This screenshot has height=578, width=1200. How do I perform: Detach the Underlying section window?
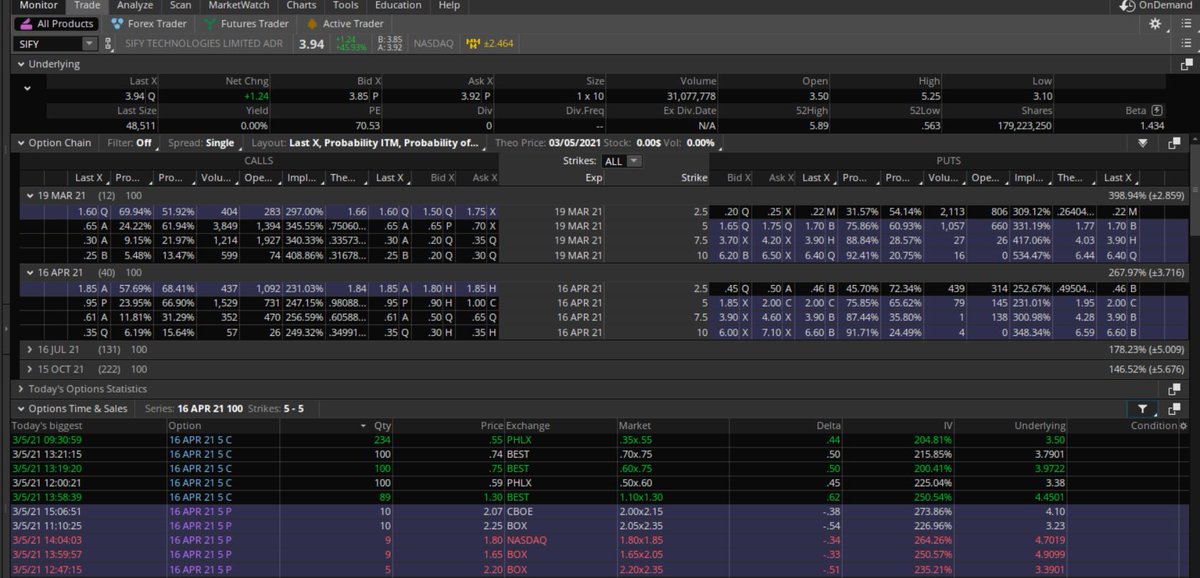[x=1188, y=64]
